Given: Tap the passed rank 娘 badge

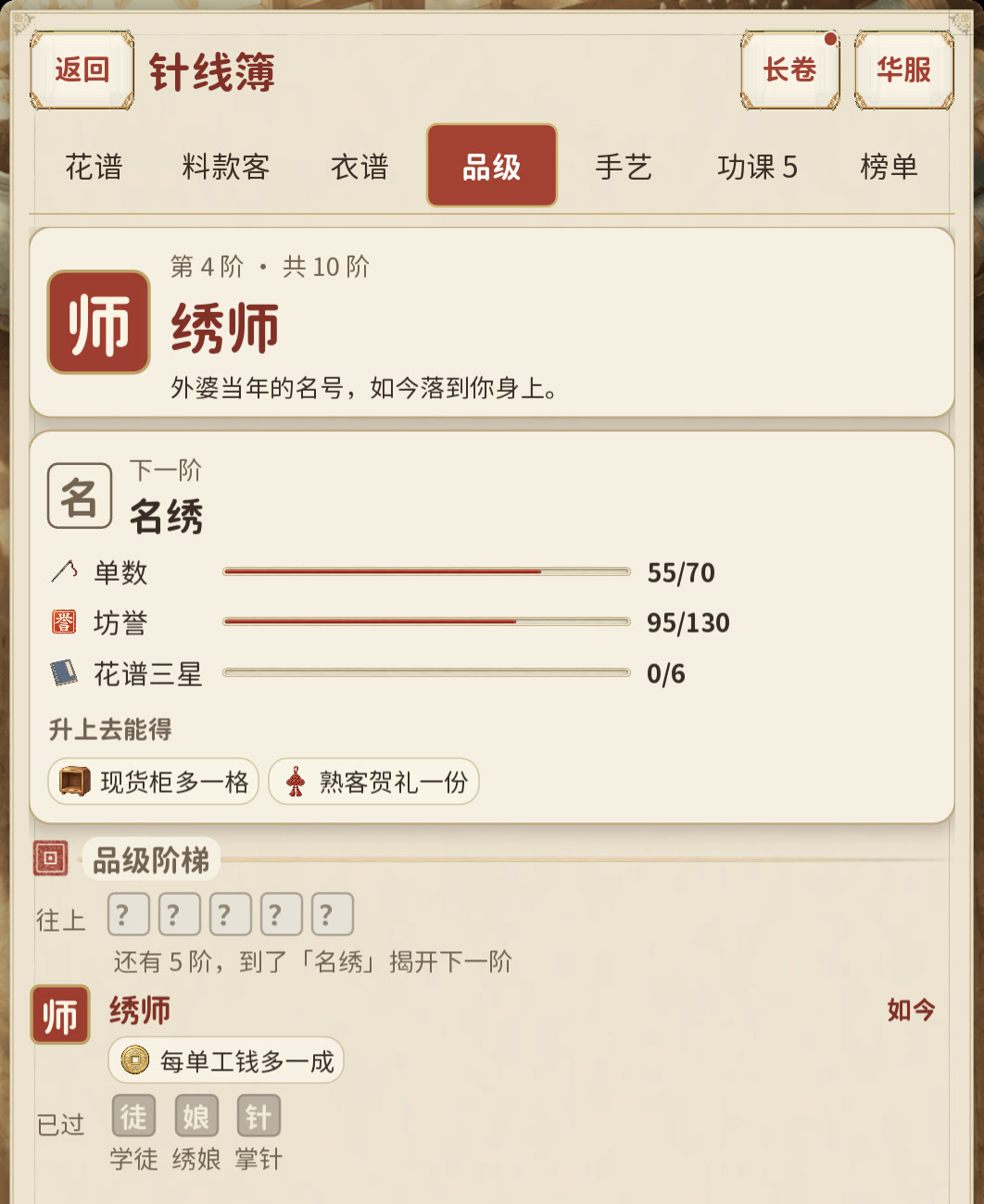Looking at the screenshot, I should 196,1116.
